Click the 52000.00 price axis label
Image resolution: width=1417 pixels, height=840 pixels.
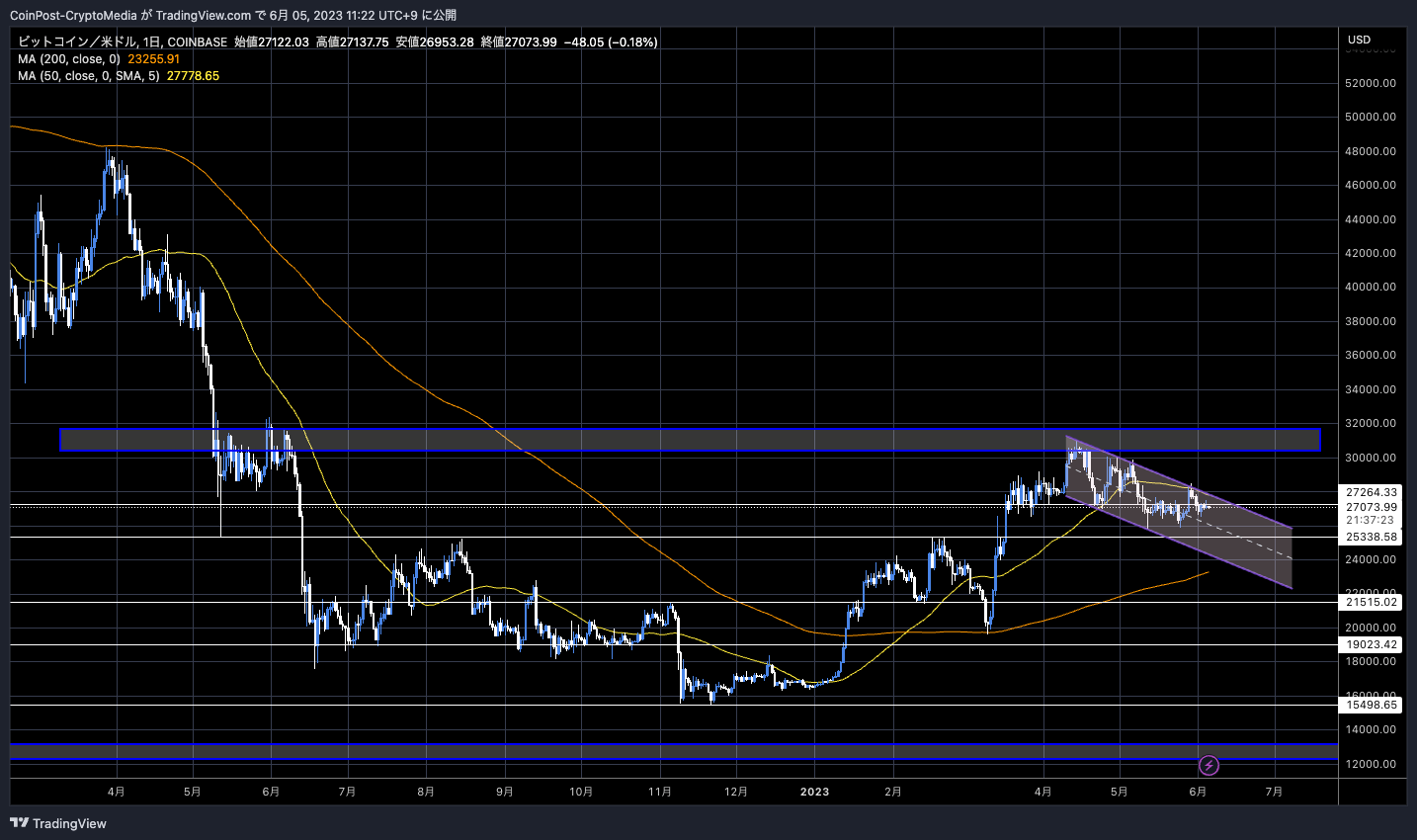[1372, 83]
